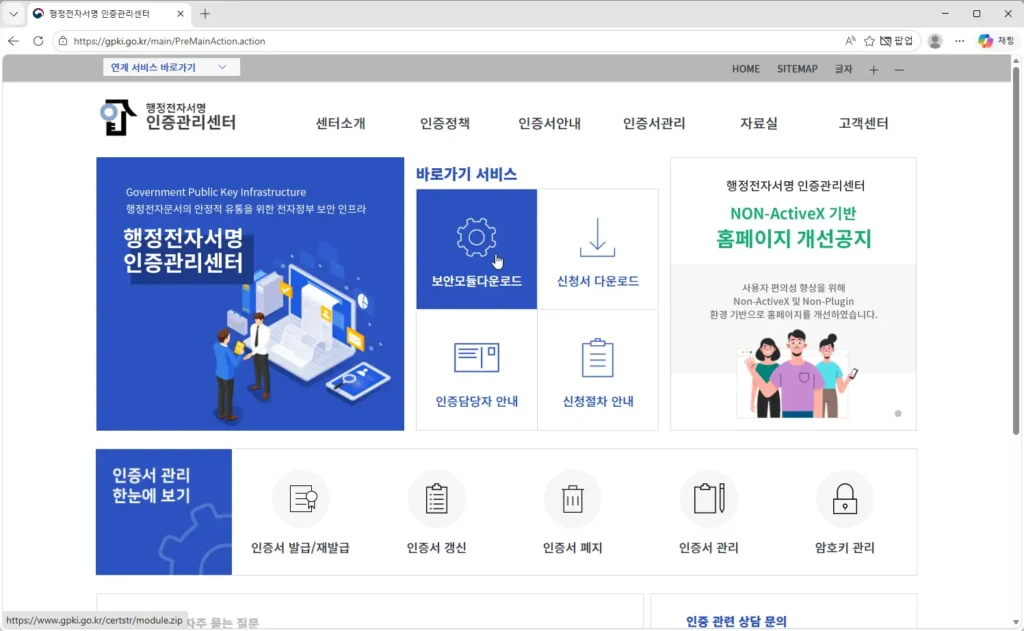Select the 인증서 갱신 ribbon icon

(x=437, y=499)
